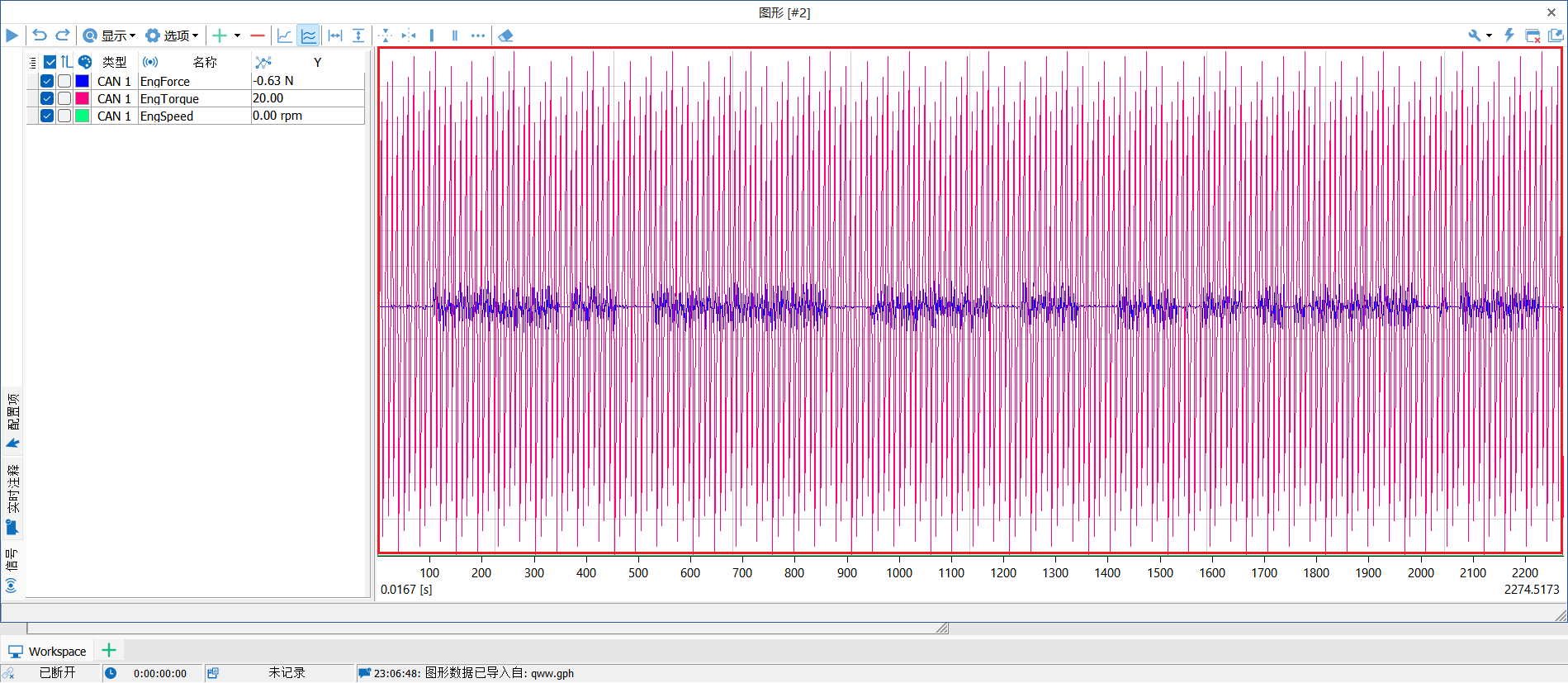Select the multi-line overlay chart icon
Screen dimensions: 1568x683
[309, 36]
